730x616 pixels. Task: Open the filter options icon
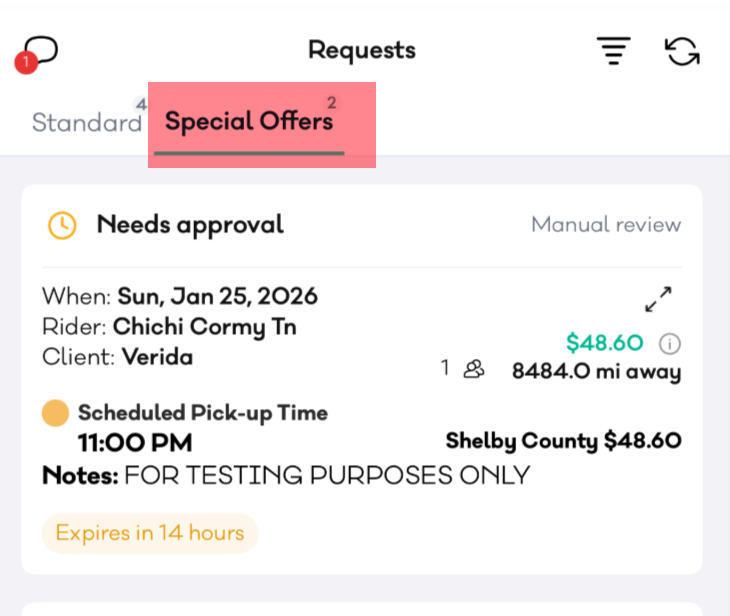613,51
